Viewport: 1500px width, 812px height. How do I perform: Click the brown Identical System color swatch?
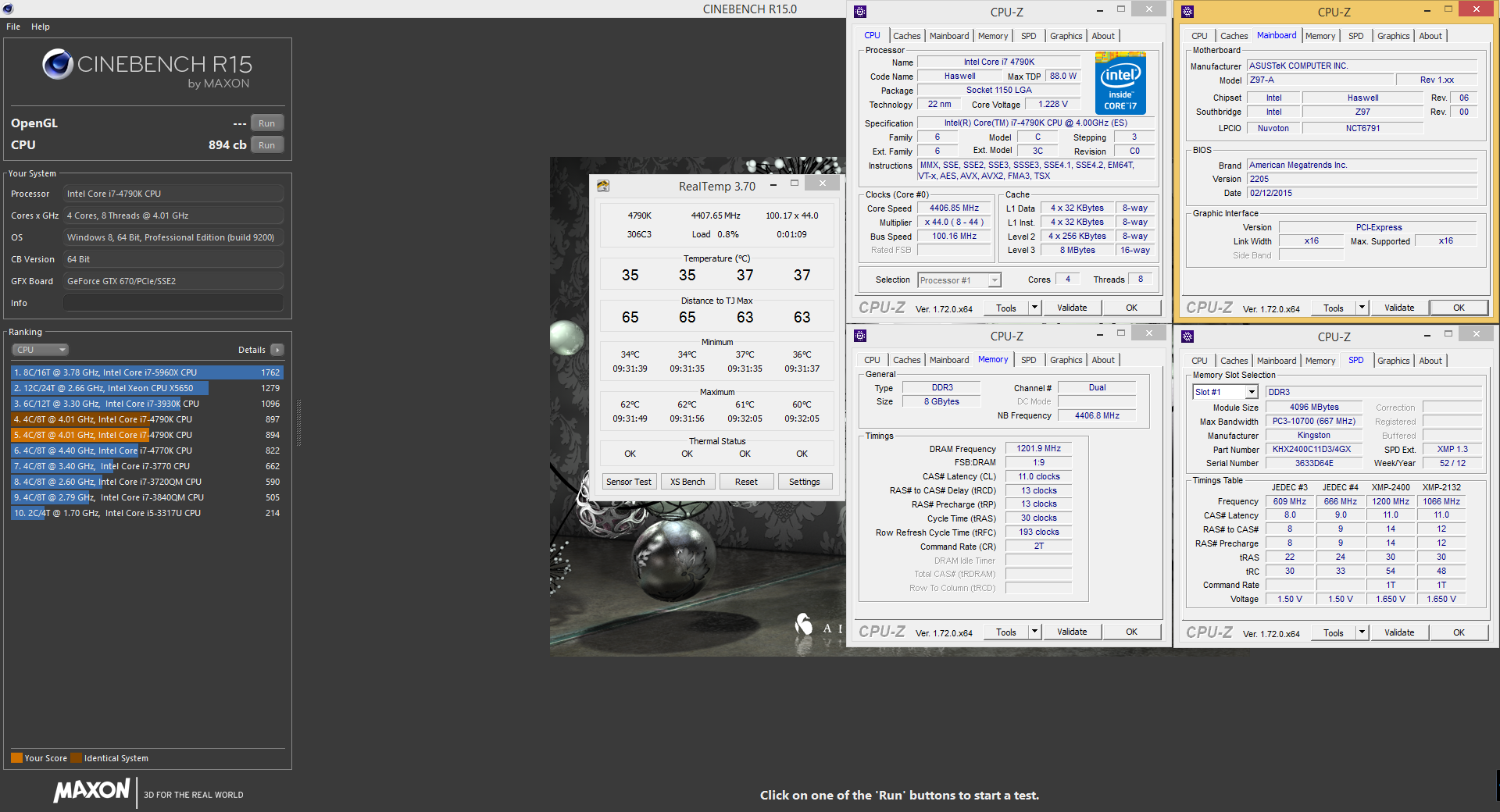(76, 757)
